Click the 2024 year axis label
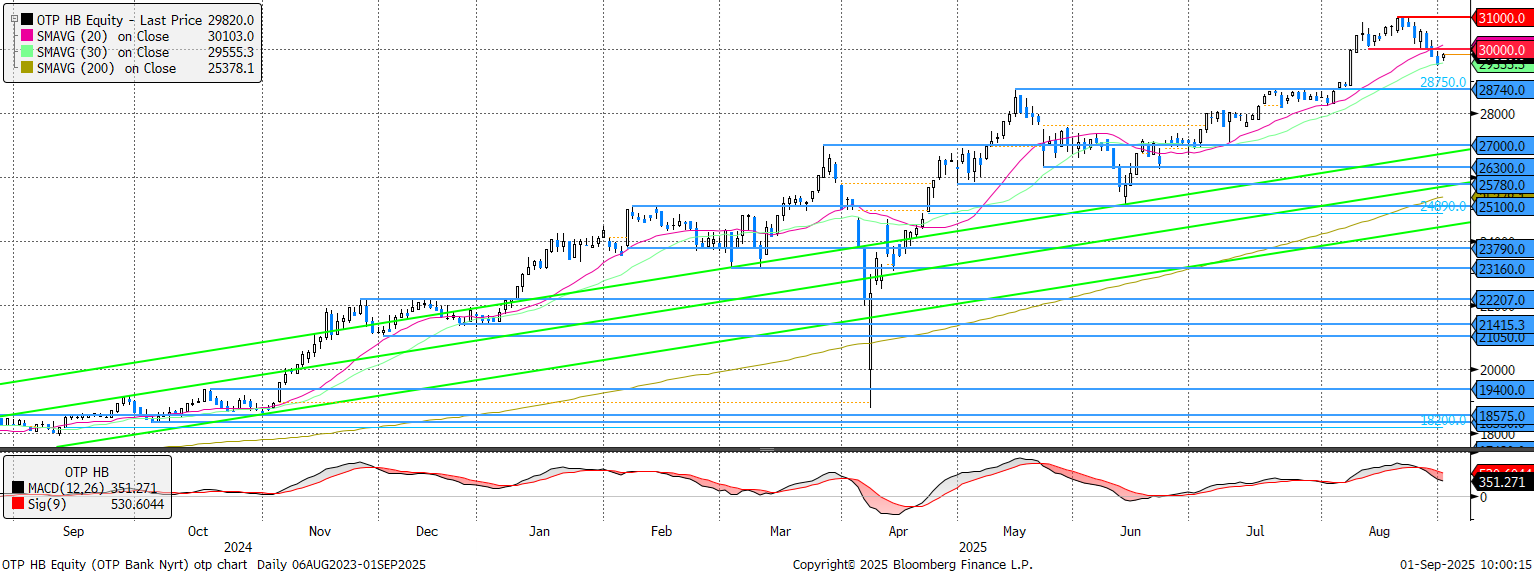Image resolution: width=1534 pixels, height=573 pixels. tap(239, 548)
